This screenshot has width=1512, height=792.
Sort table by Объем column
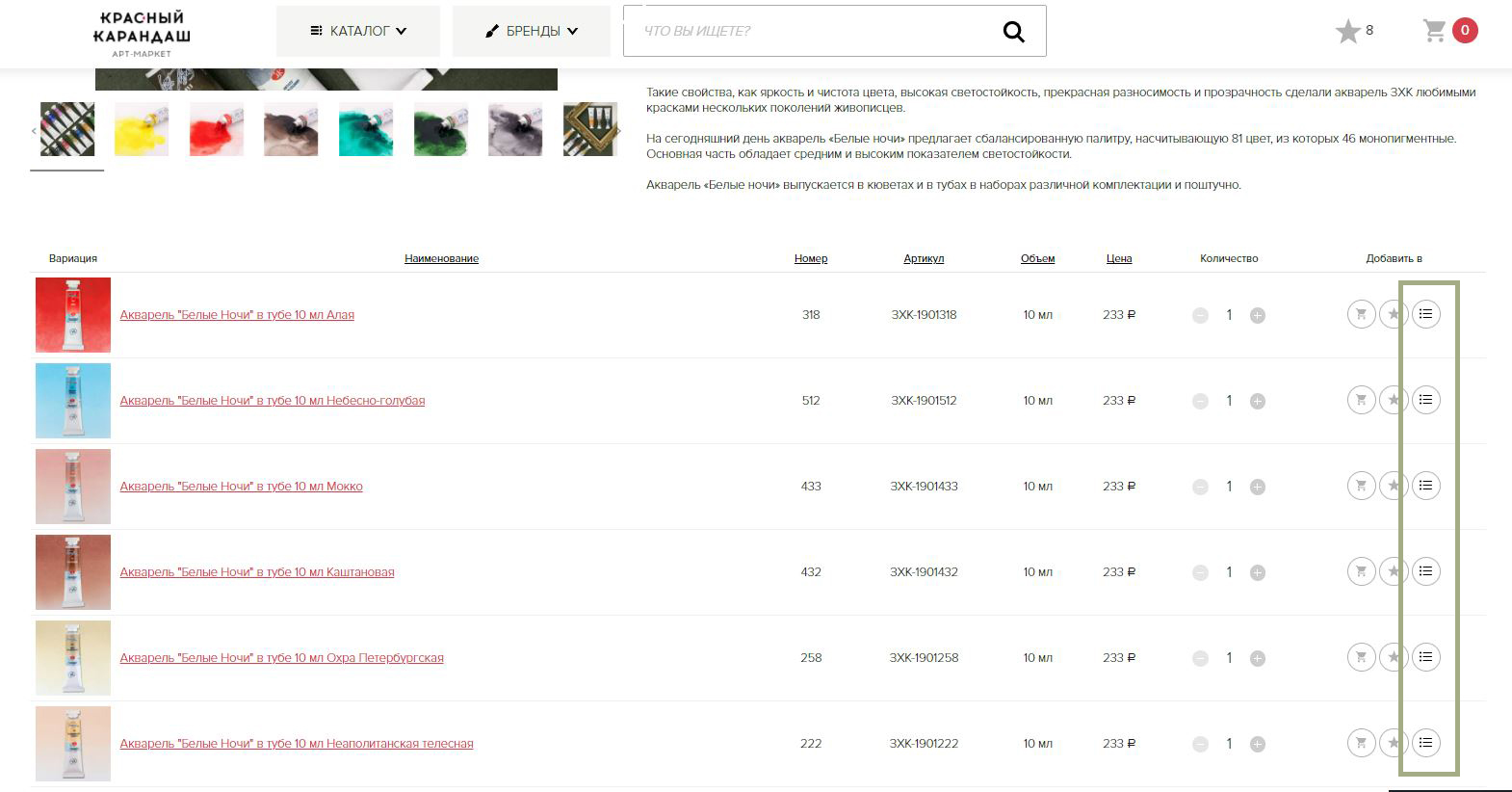(x=1037, y=258)
